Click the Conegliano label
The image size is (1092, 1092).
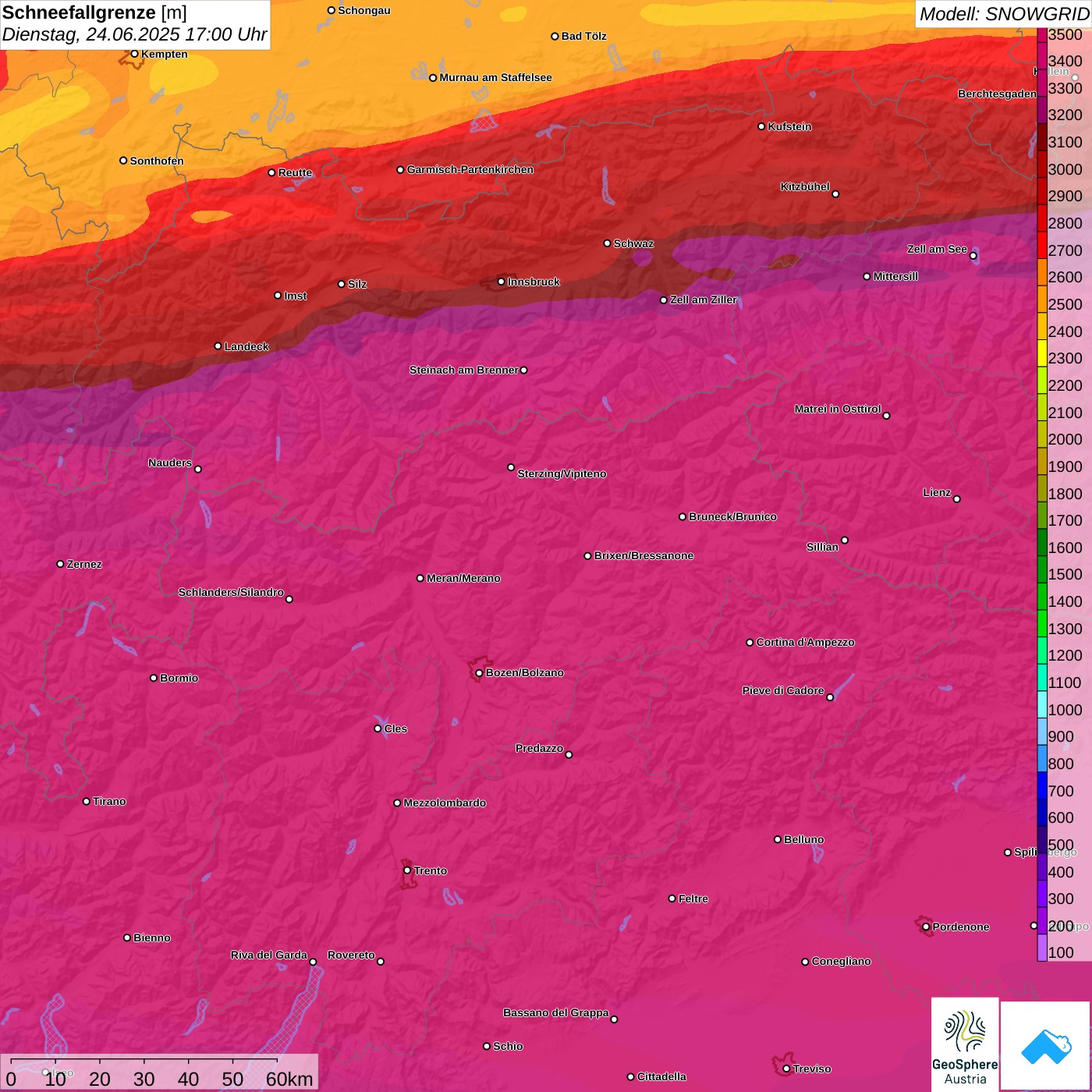click(x=841, y=961)
